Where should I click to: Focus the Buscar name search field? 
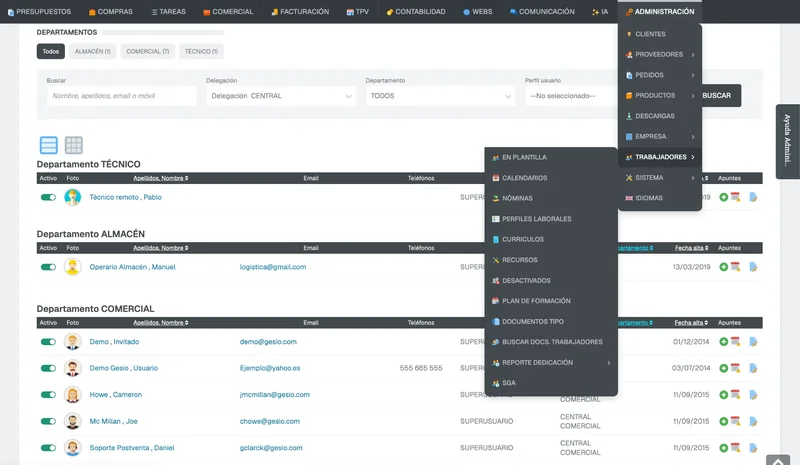(x=121, y=96)
